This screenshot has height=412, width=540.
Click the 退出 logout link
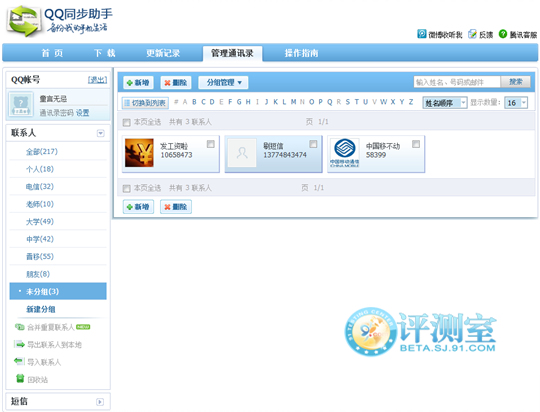click(97, 80)
